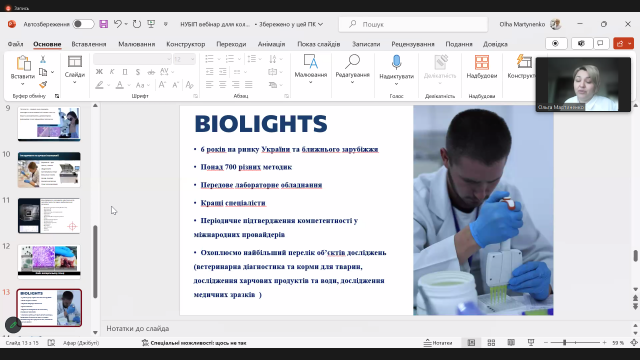Start slideshow from status bar icon

point(531,343)
